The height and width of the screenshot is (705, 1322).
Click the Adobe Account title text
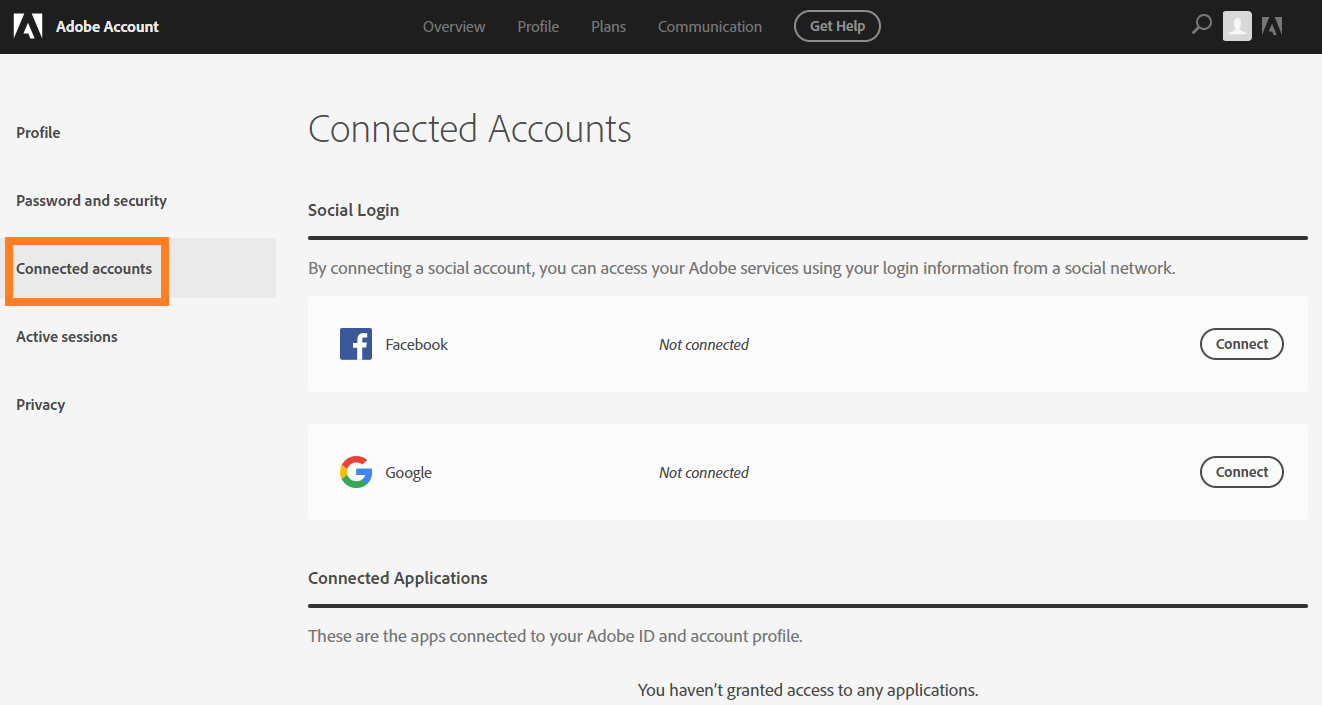pyautogui.click(x=107, y=27)
